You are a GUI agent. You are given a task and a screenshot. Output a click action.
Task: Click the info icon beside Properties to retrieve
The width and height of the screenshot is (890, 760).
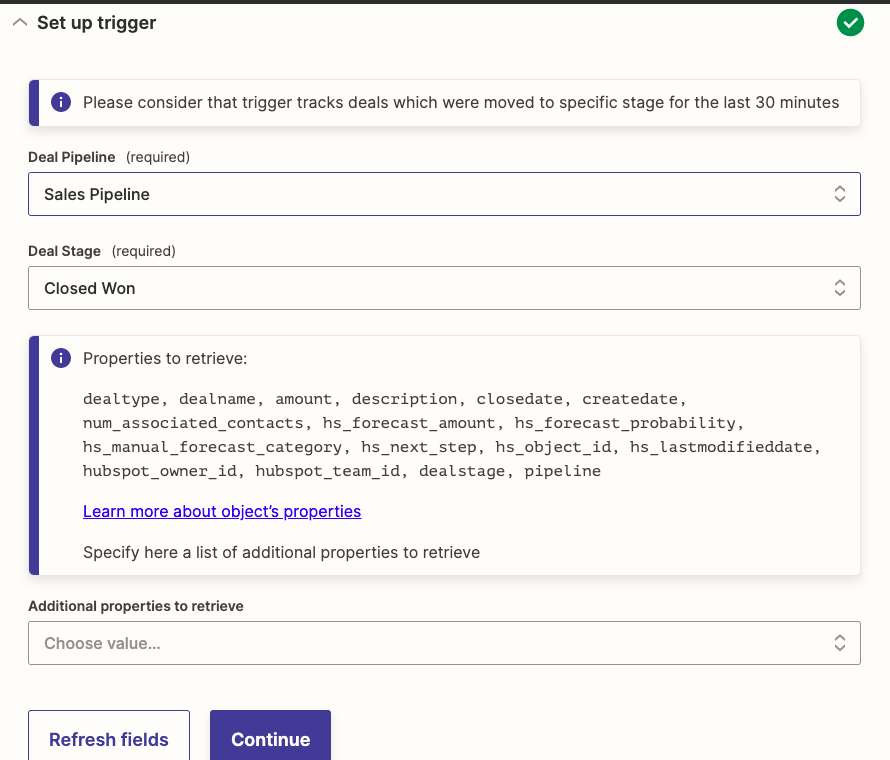pyautogui.click(x=61, y=358)
